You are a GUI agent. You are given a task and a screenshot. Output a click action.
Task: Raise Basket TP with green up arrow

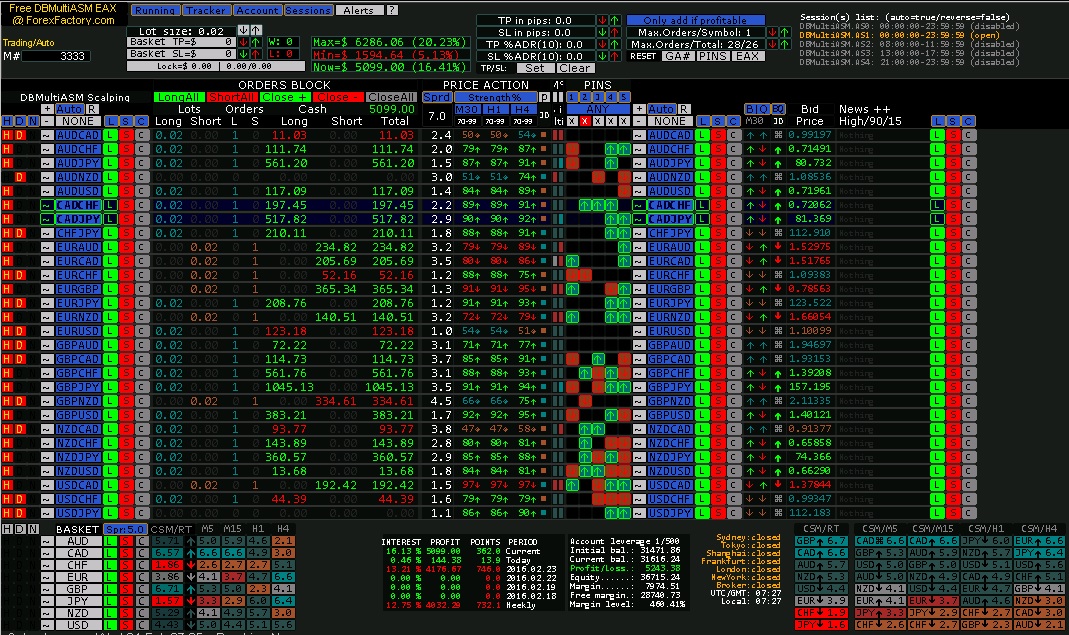point(256,42)
